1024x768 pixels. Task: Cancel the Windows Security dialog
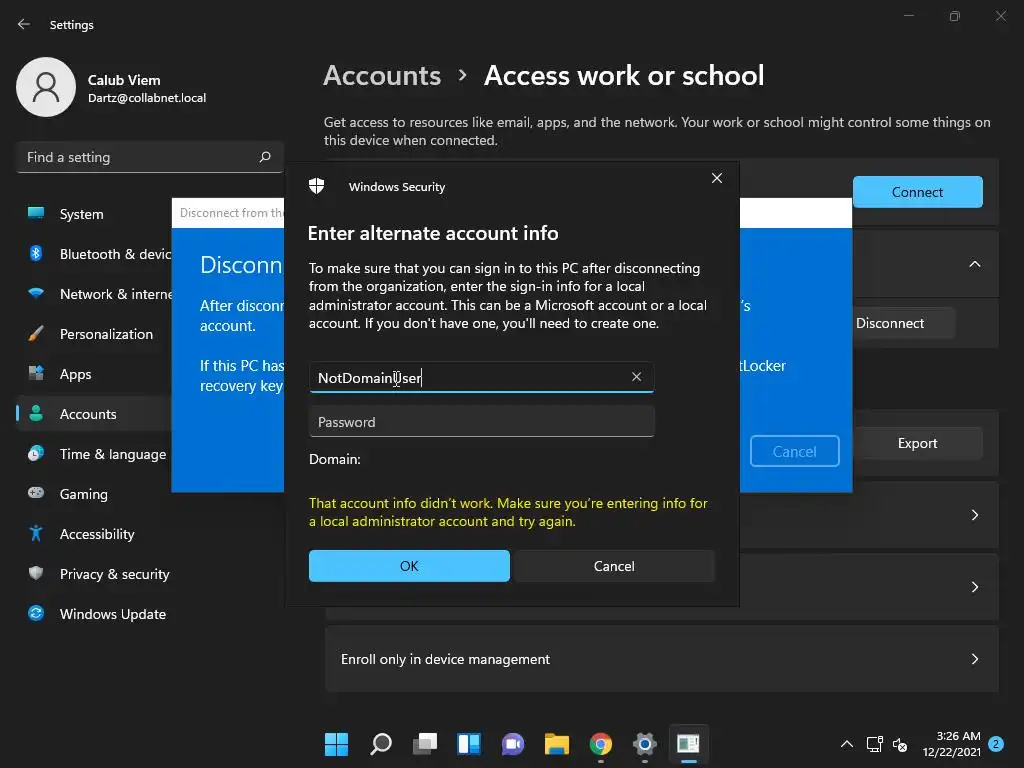click(614, 566)
